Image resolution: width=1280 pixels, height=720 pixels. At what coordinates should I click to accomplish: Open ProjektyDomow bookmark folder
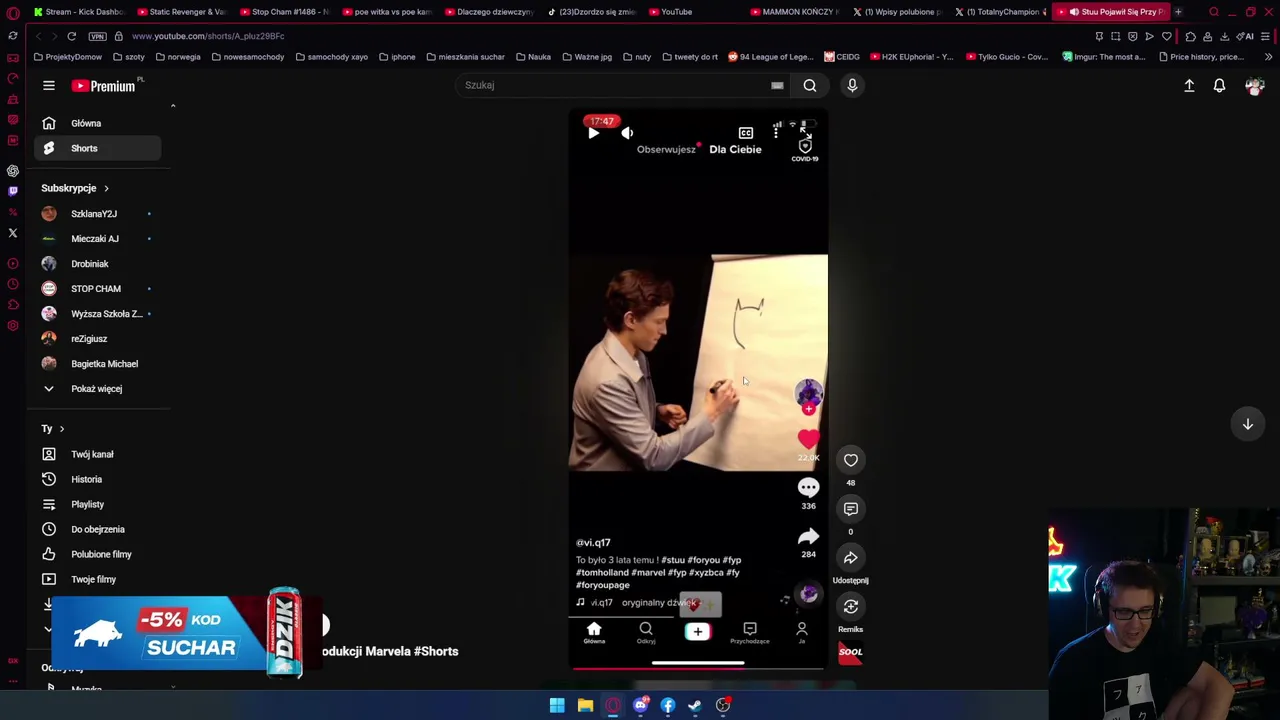pyautogui.click(x=68, y=57)
